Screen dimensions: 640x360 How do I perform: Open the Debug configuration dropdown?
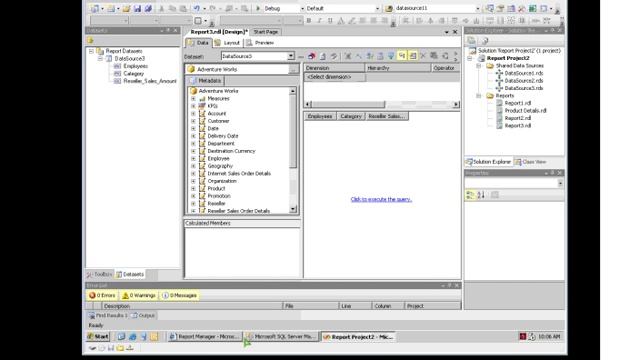click(302, 8)
